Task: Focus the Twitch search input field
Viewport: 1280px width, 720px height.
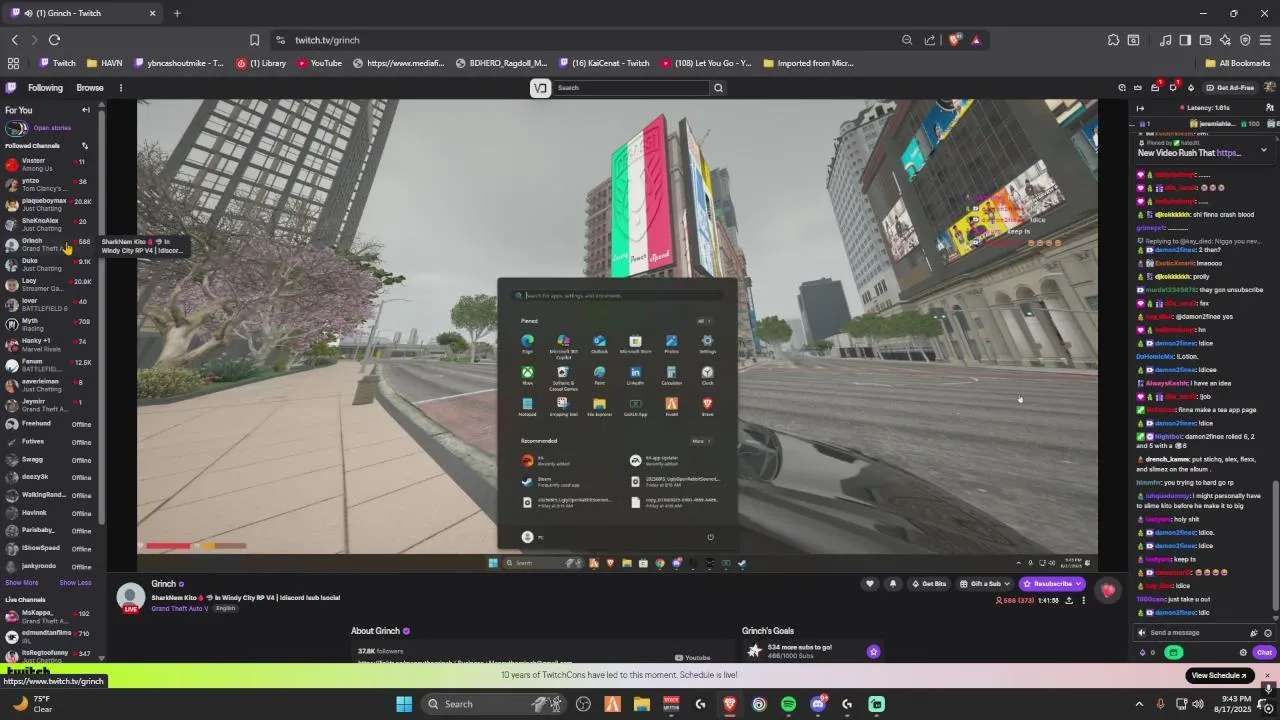Action: coord(631,88)
